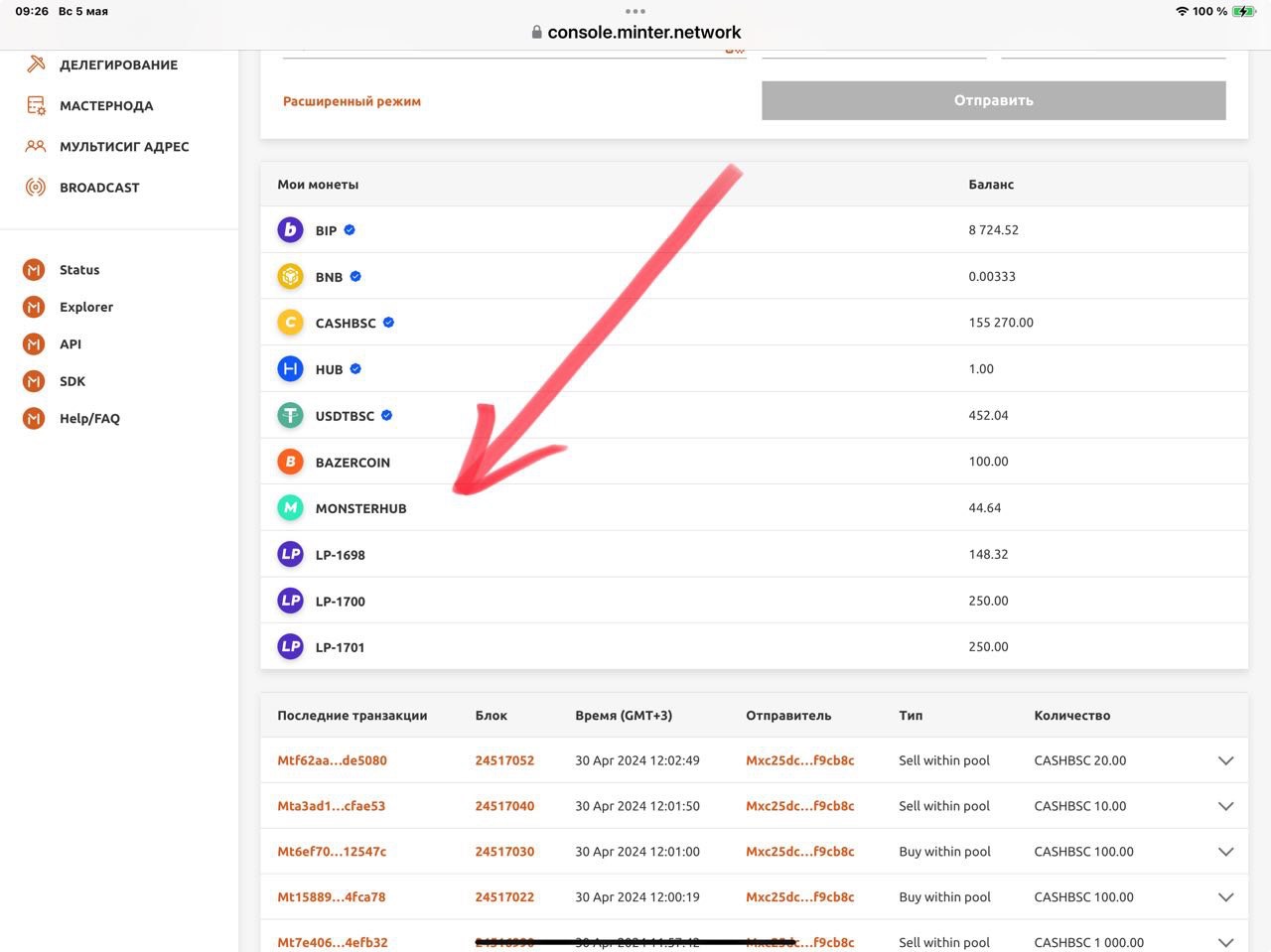Screen dimensions: 1271x952
Task: Open the BROADCAST menu item
Action: tap(99, 187)
